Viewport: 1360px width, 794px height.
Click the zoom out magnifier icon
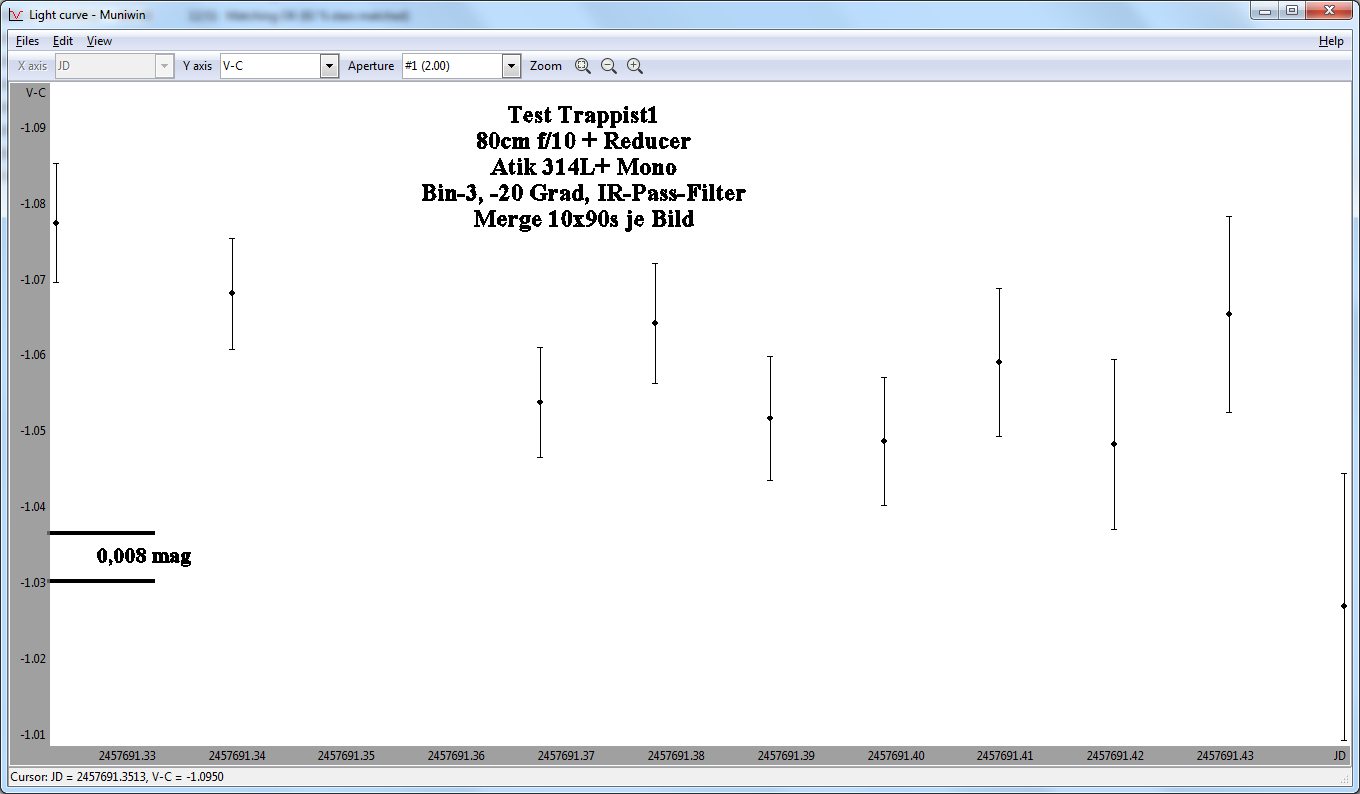(x=609, y=66)
